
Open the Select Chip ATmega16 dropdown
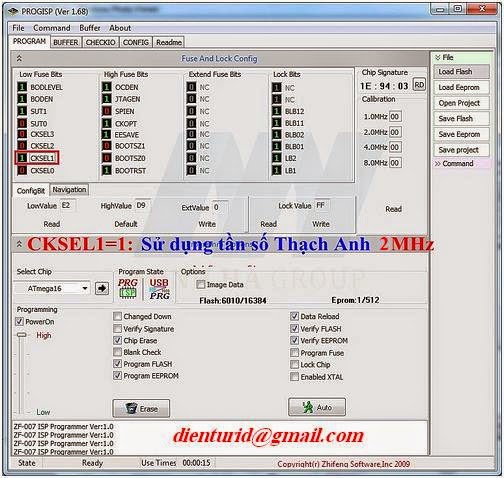coord(85,288)
